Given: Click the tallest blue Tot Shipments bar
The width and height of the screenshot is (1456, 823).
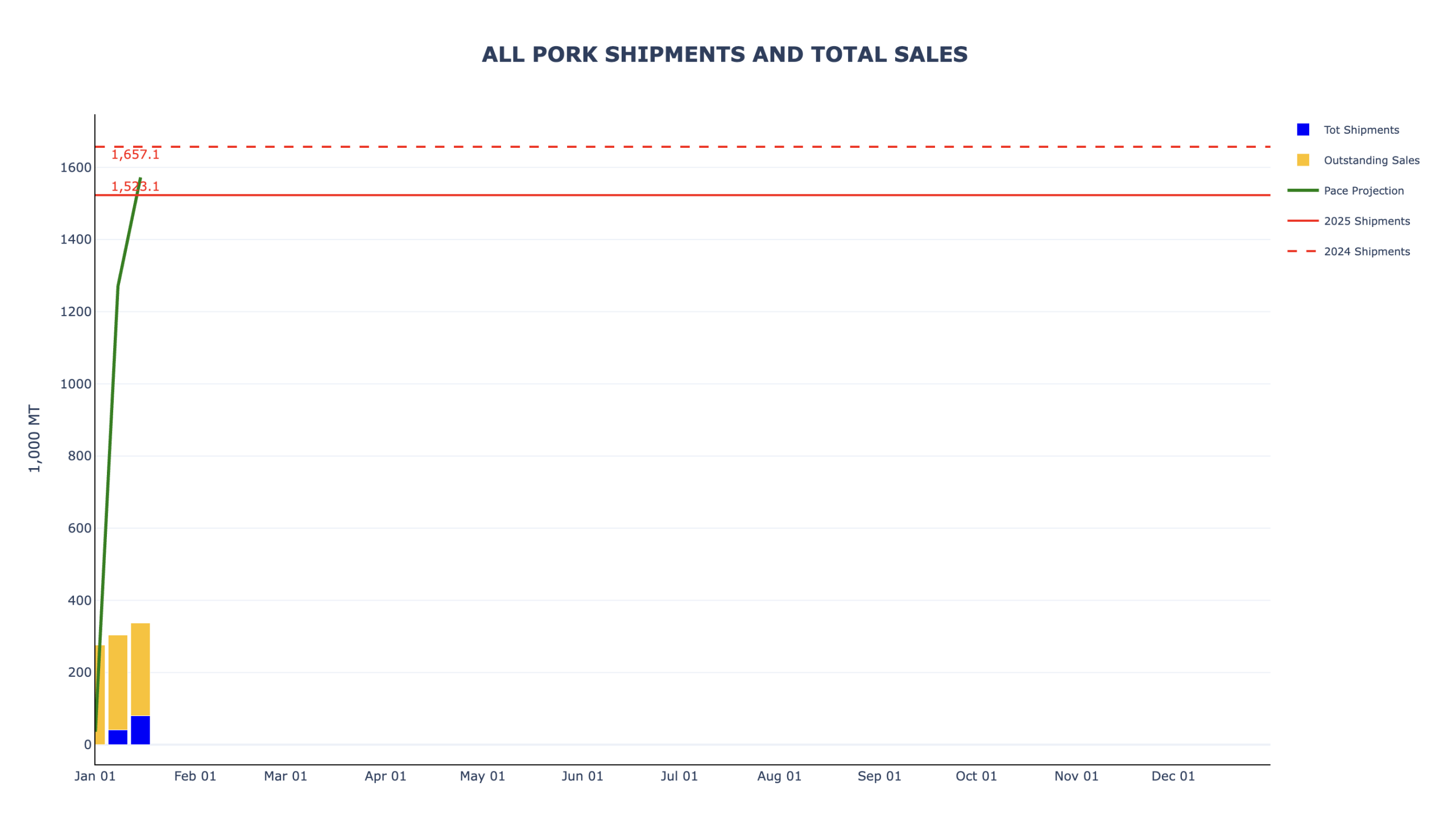Looking at the screenshot, I should [140, 729].
